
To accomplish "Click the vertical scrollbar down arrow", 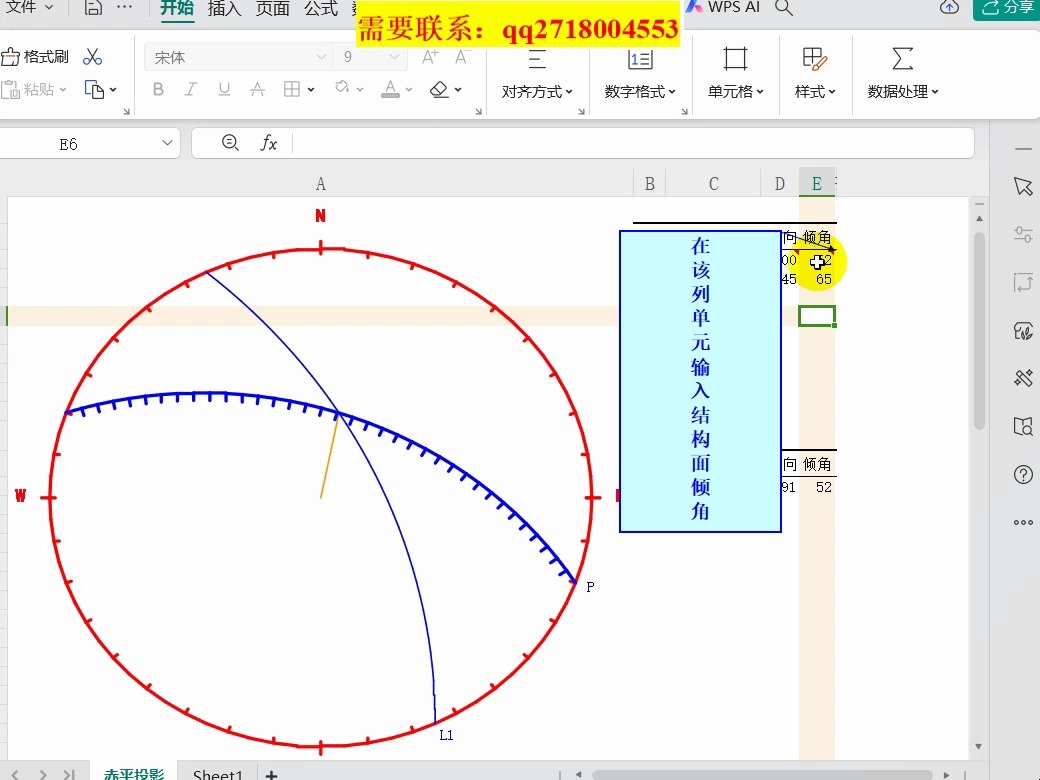I will [979, 746].
